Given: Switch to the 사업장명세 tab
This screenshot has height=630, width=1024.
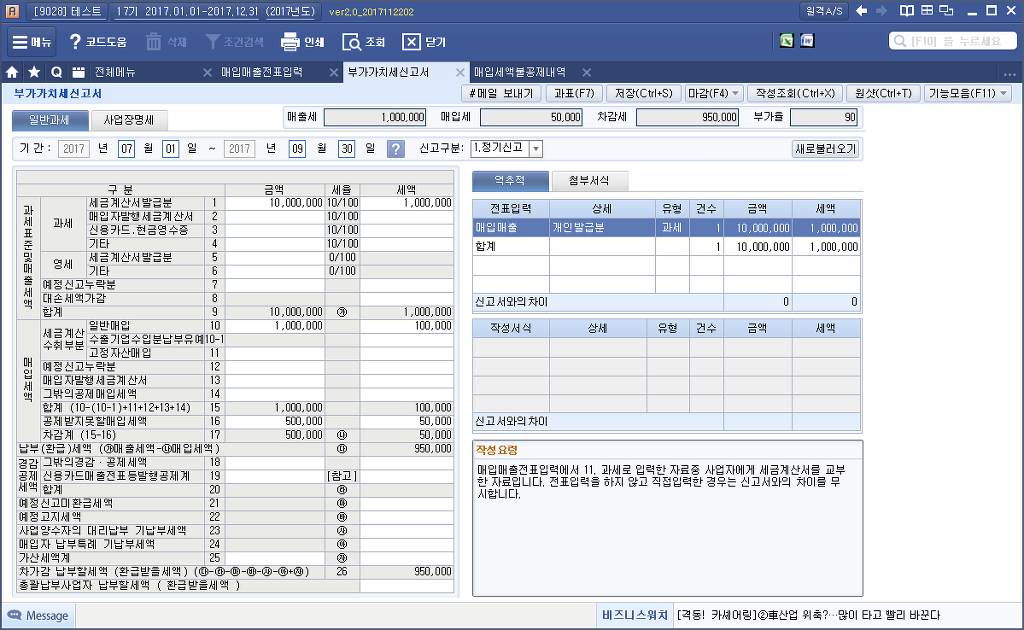Looking at the screenshot, I should (129, 120).
